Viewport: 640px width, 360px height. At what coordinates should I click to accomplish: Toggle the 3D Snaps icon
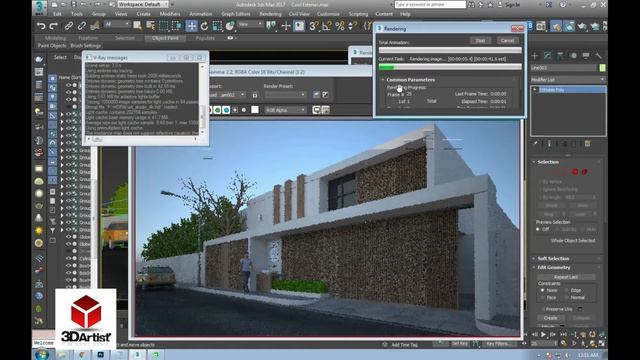tap(313, 26)
